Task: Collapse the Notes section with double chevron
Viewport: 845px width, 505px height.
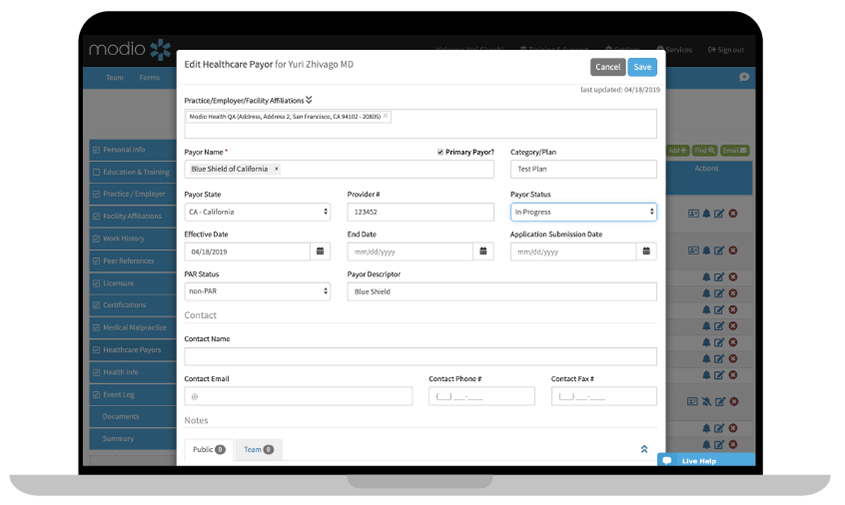Action: point(644,449)
